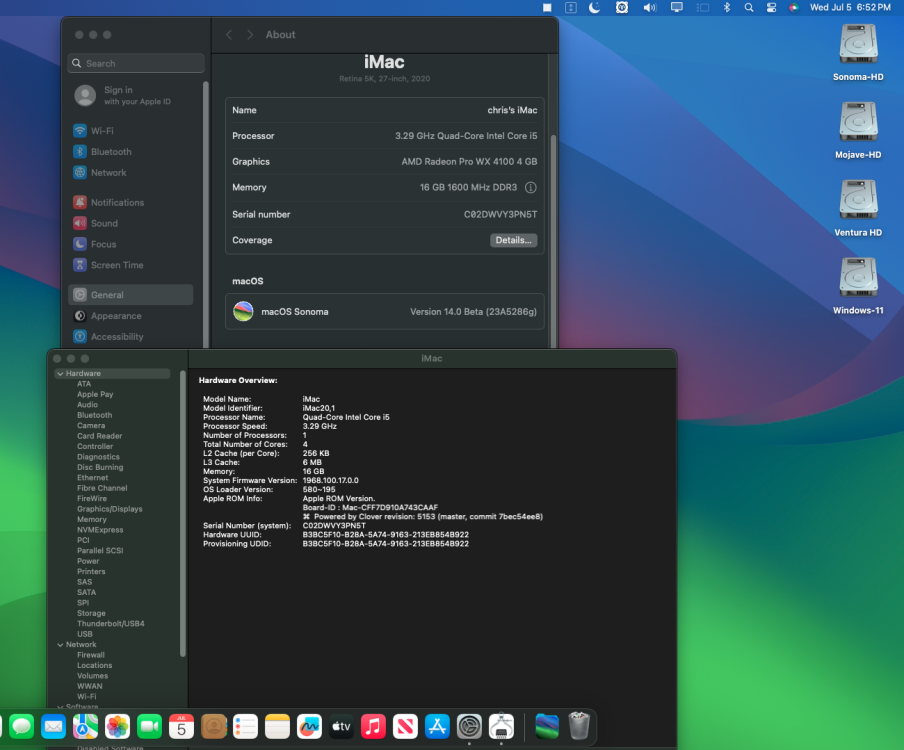Screen dimensions: 904x750
Task: Launch App Store from the Dock
Action: click(438, 726)
